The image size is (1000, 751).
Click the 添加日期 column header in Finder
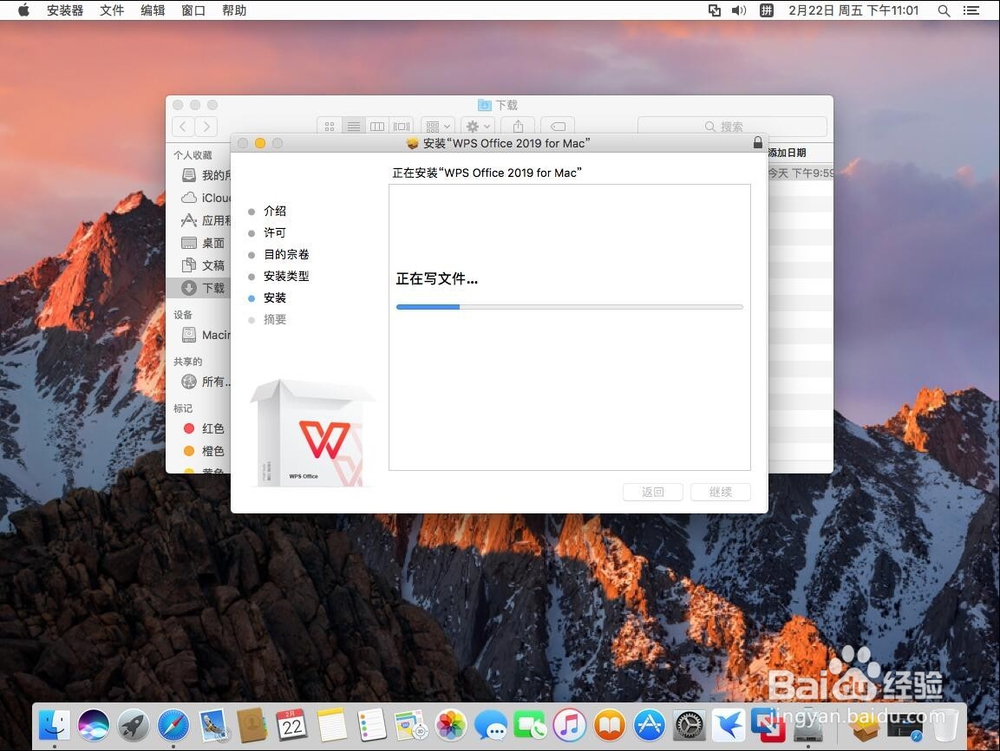click(787, 152)
